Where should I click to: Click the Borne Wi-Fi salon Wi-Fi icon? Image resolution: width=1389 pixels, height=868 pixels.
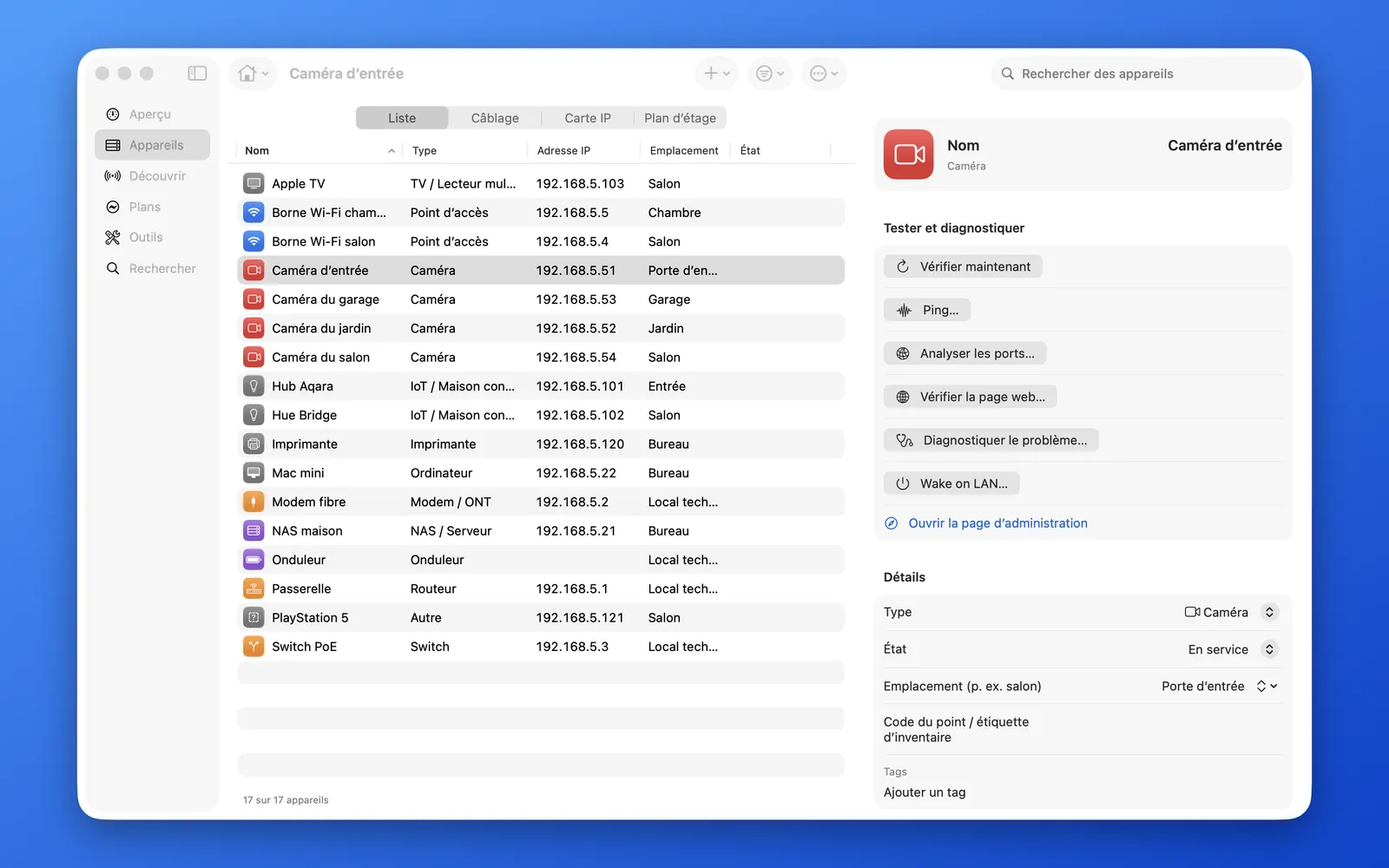click(x=253, y=241)
